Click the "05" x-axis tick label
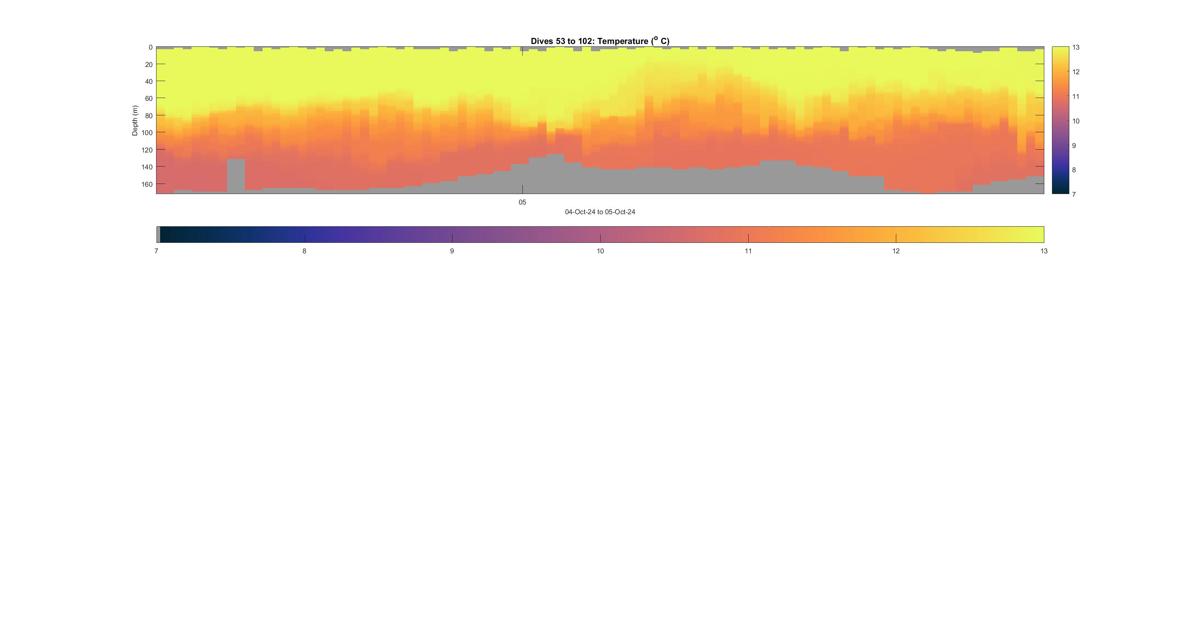Viewport: 1200px width, 622px height. 522,202
